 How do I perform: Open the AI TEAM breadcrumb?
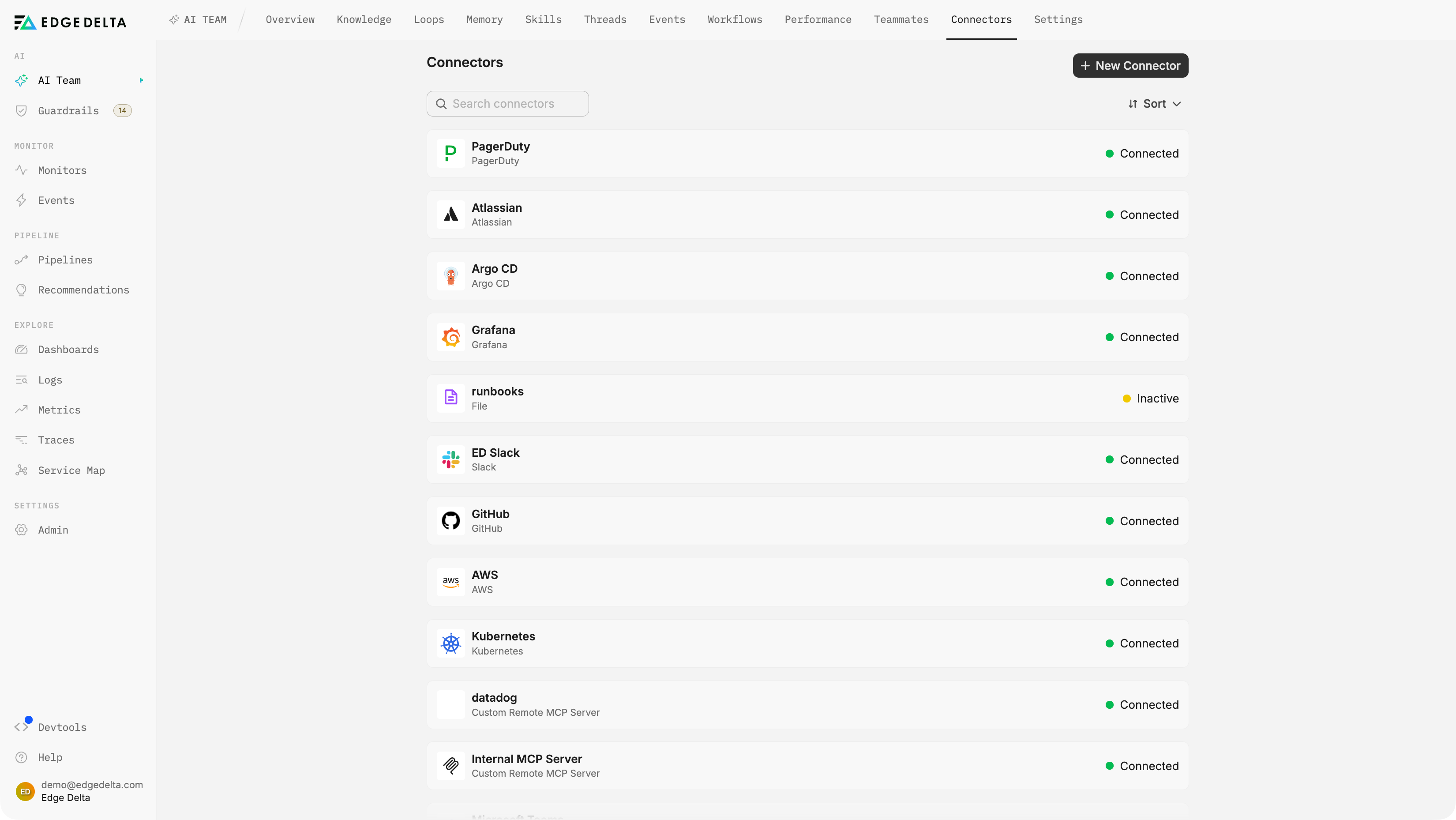coord(198,20)
